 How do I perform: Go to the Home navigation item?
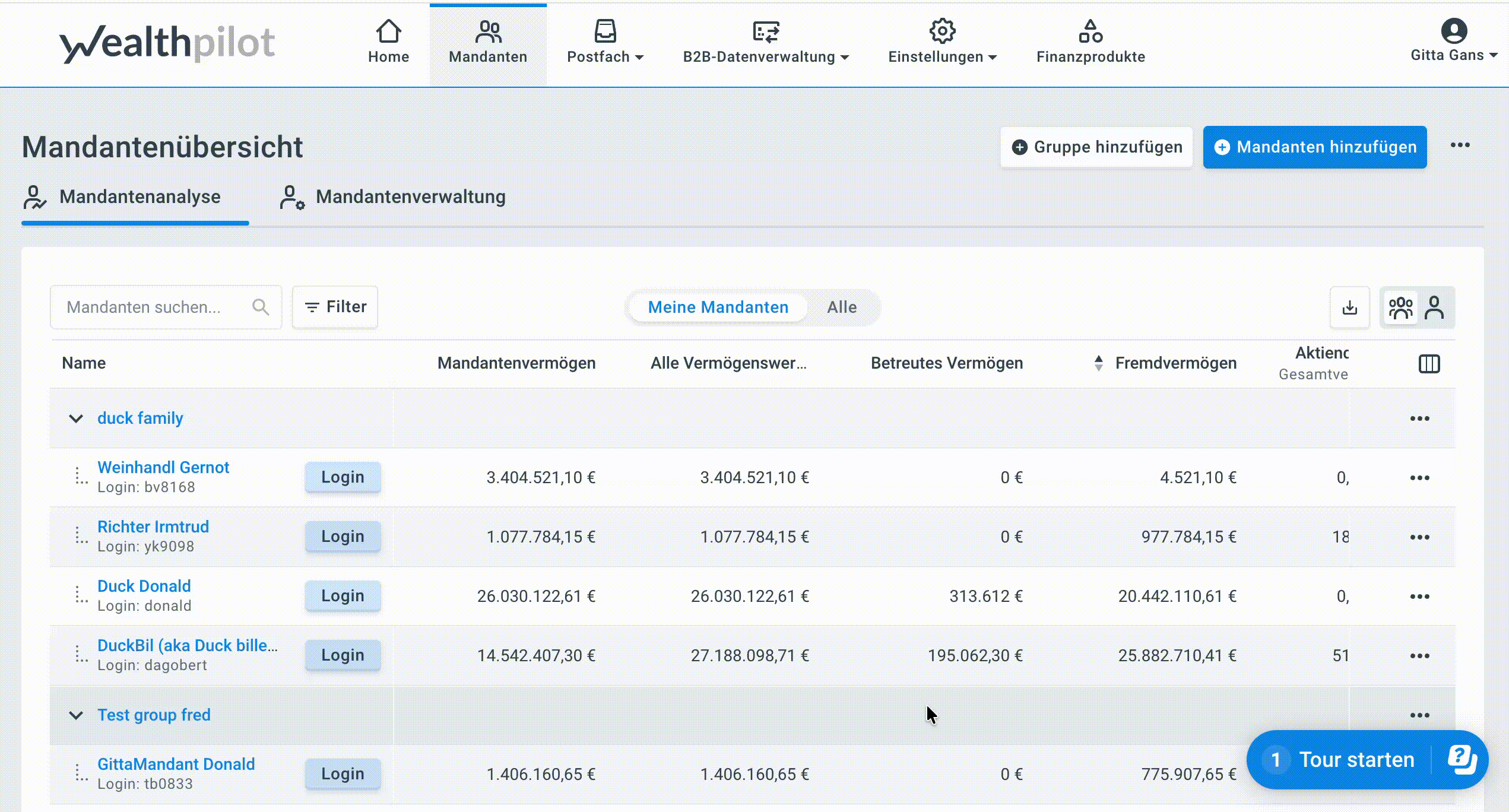388,42
